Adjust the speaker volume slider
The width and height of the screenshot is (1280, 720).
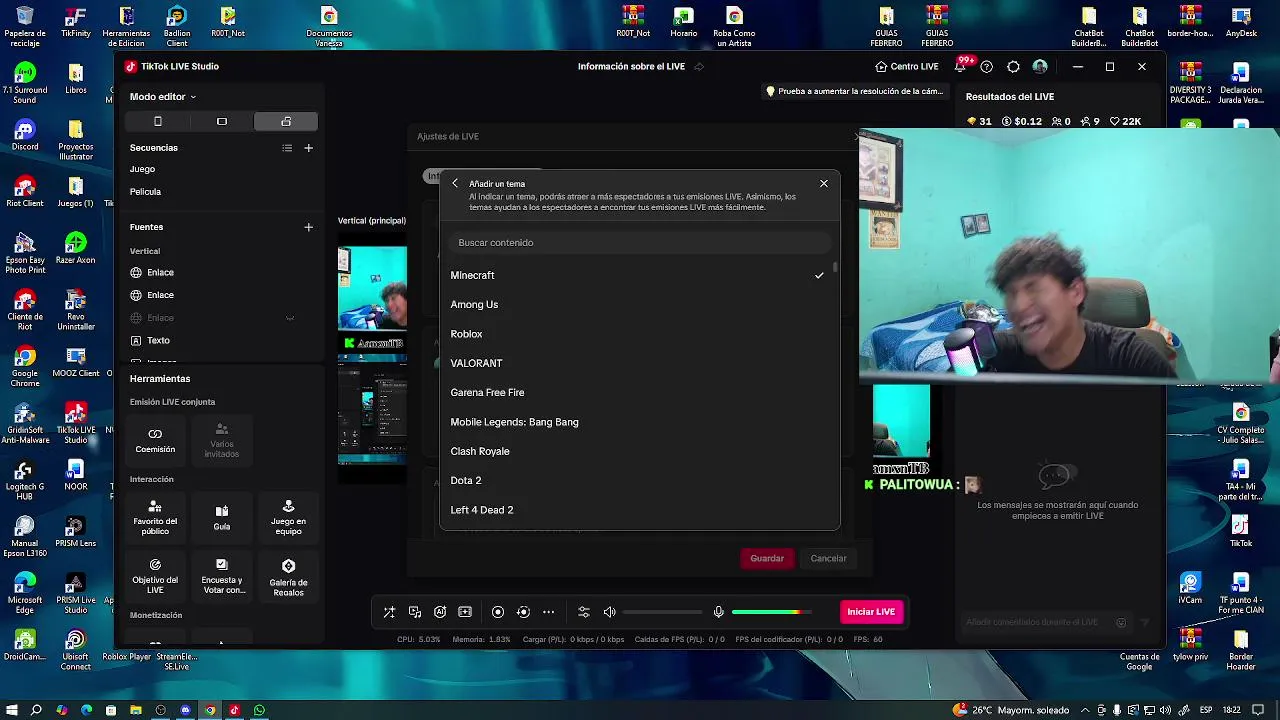pos(662,612)
